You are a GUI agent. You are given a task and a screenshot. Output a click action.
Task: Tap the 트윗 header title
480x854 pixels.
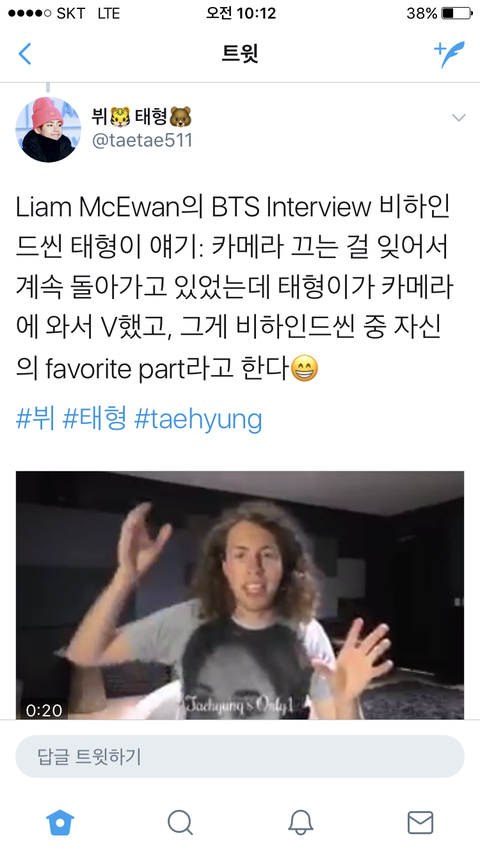coord(240,54)
